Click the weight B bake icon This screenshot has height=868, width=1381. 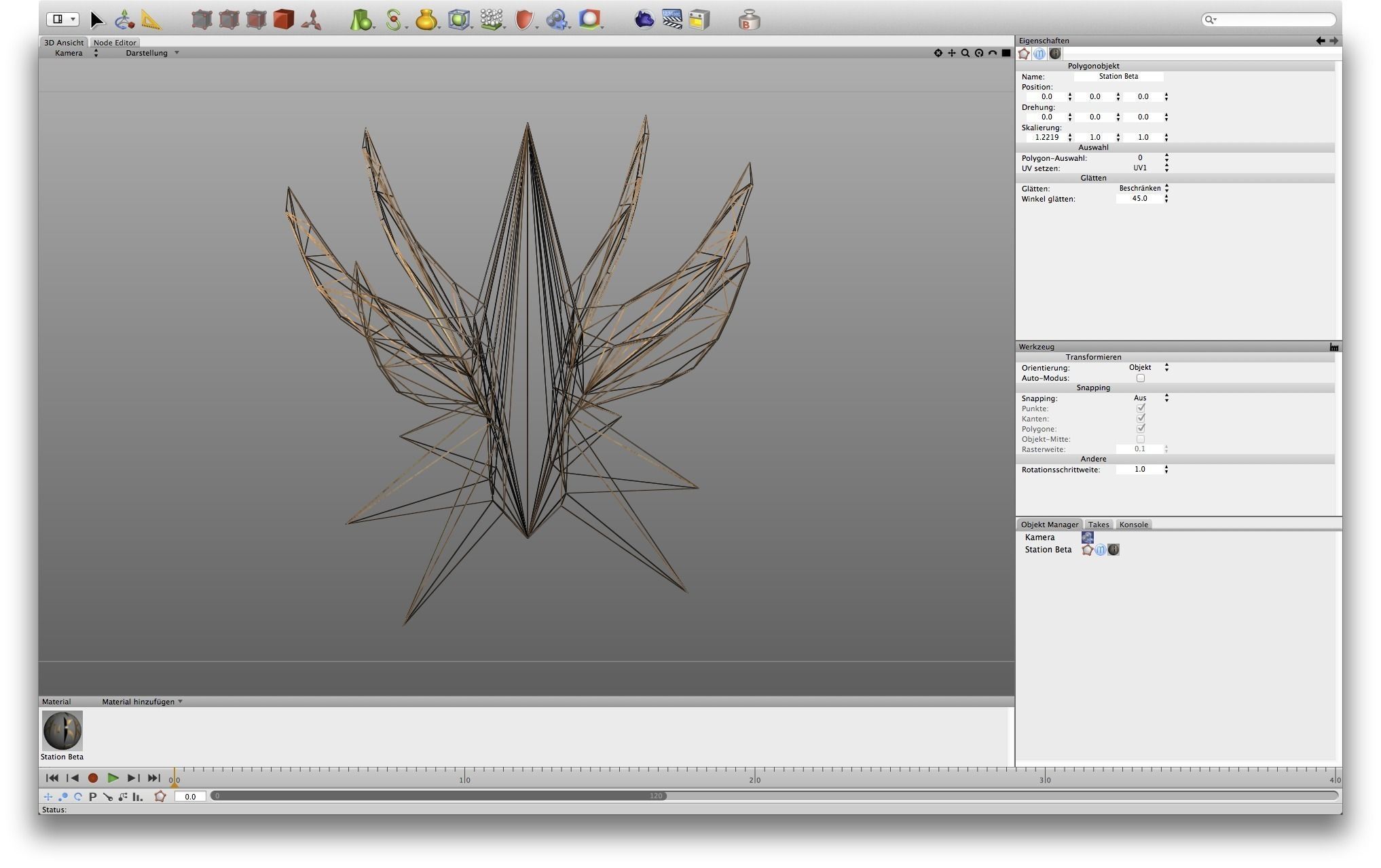tap(748, 20)
